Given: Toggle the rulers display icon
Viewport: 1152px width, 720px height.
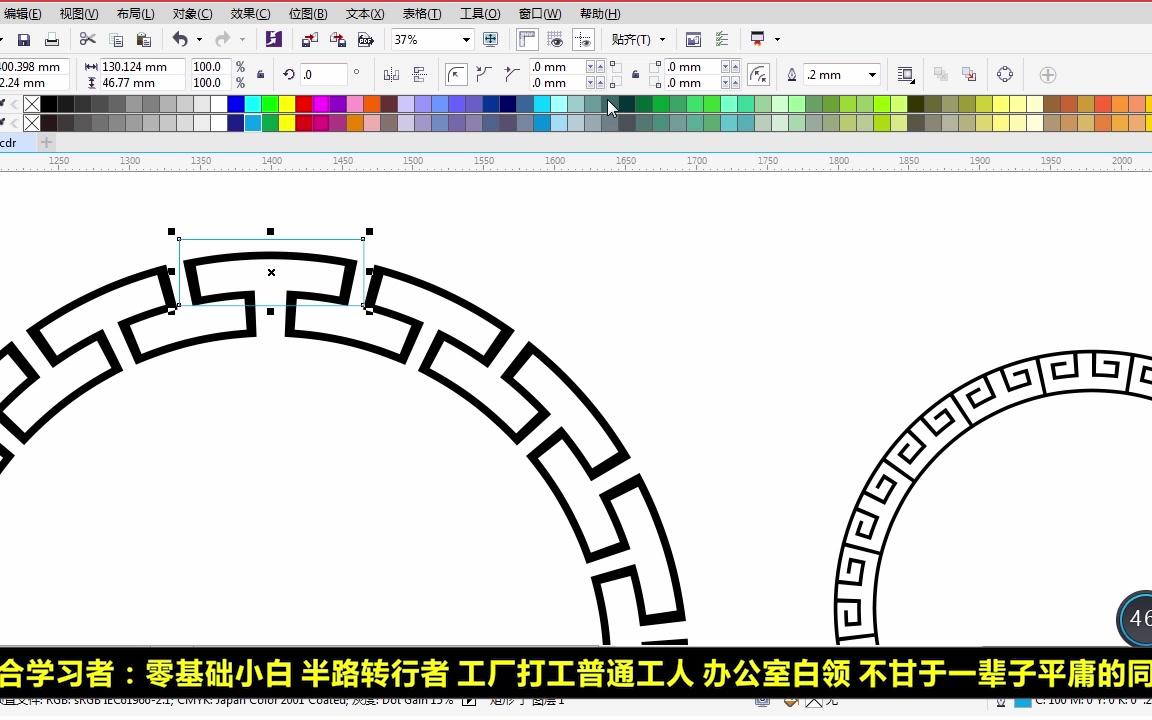Looking at the screenshot, I should tap(526, 40).
